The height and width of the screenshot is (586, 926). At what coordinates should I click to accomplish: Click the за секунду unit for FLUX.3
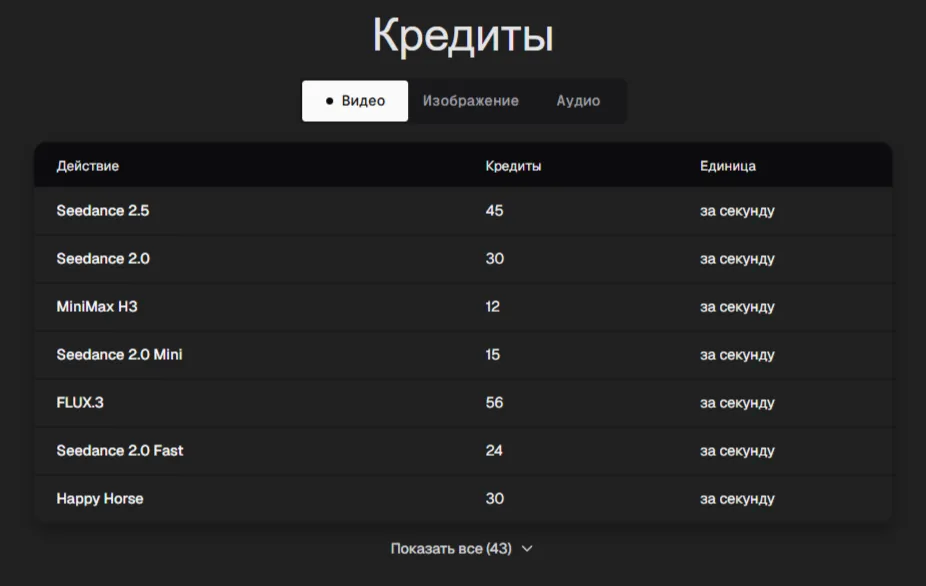coord(737,403)
